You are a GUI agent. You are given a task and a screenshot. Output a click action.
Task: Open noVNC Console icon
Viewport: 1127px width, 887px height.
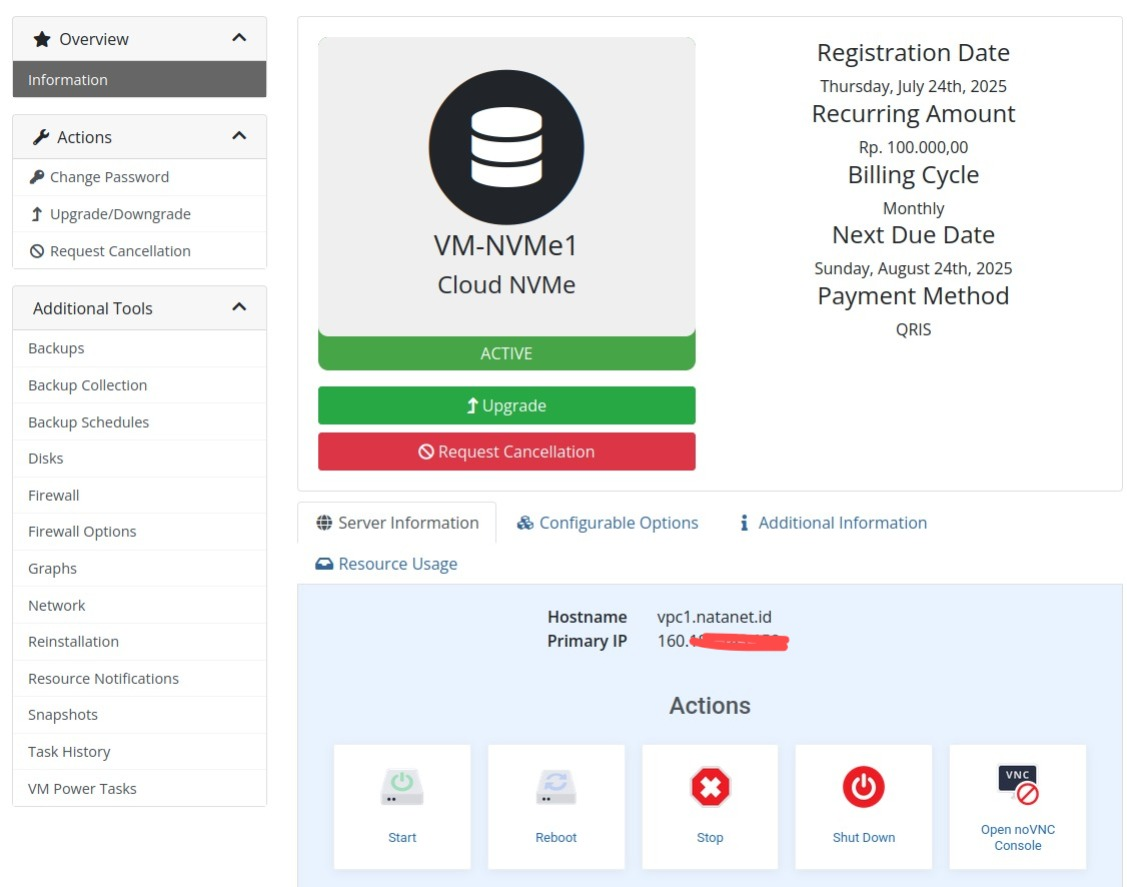(1018, 784)
